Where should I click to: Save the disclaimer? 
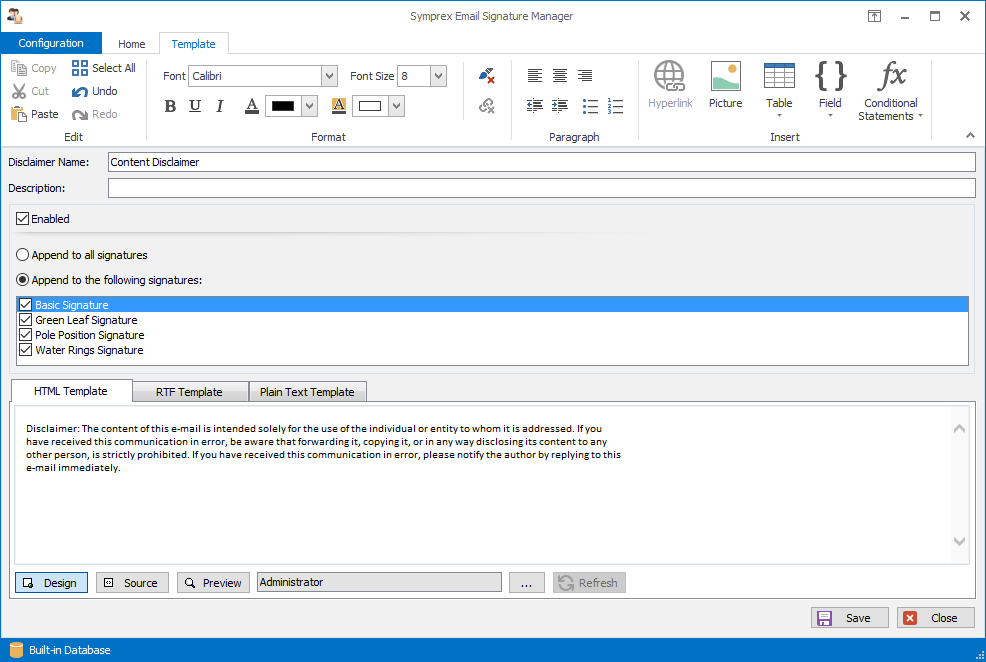pyautogui.click(x=850, y=618)
